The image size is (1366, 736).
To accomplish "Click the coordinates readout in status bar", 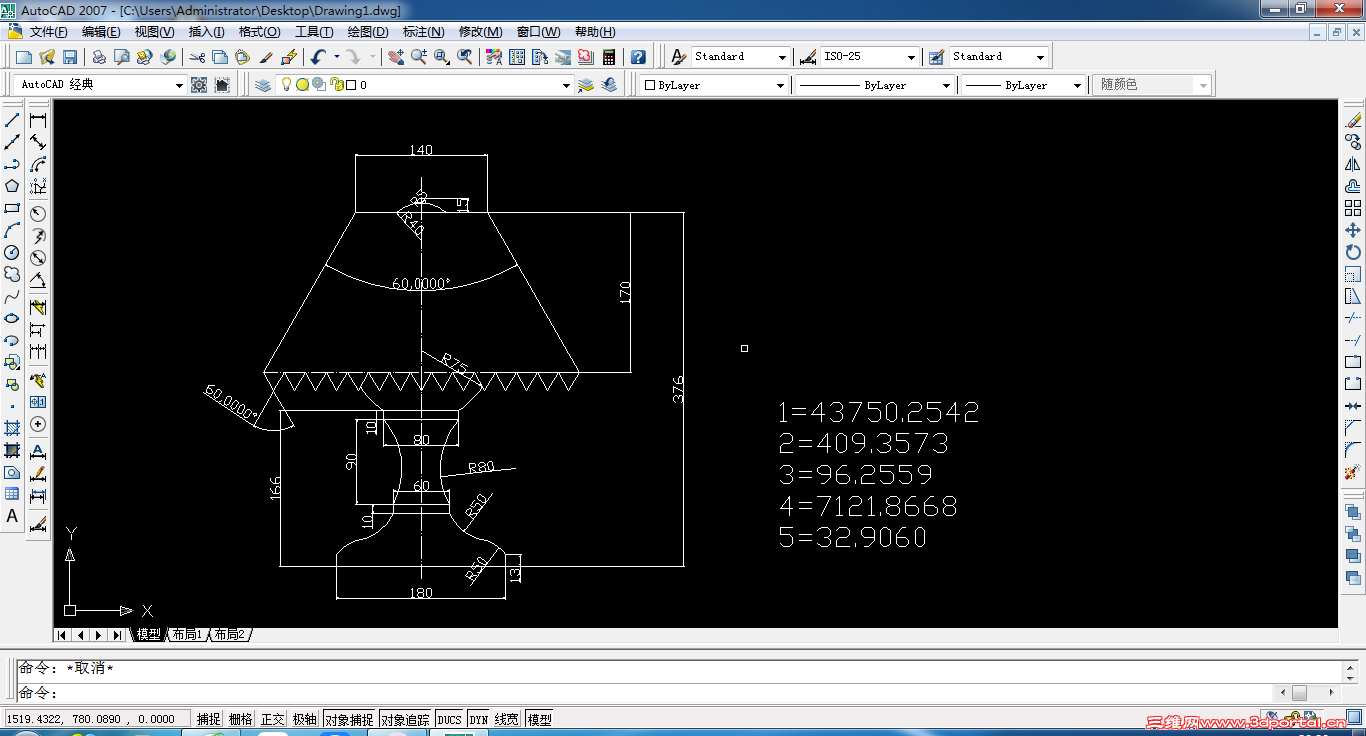I will point(96,719).
